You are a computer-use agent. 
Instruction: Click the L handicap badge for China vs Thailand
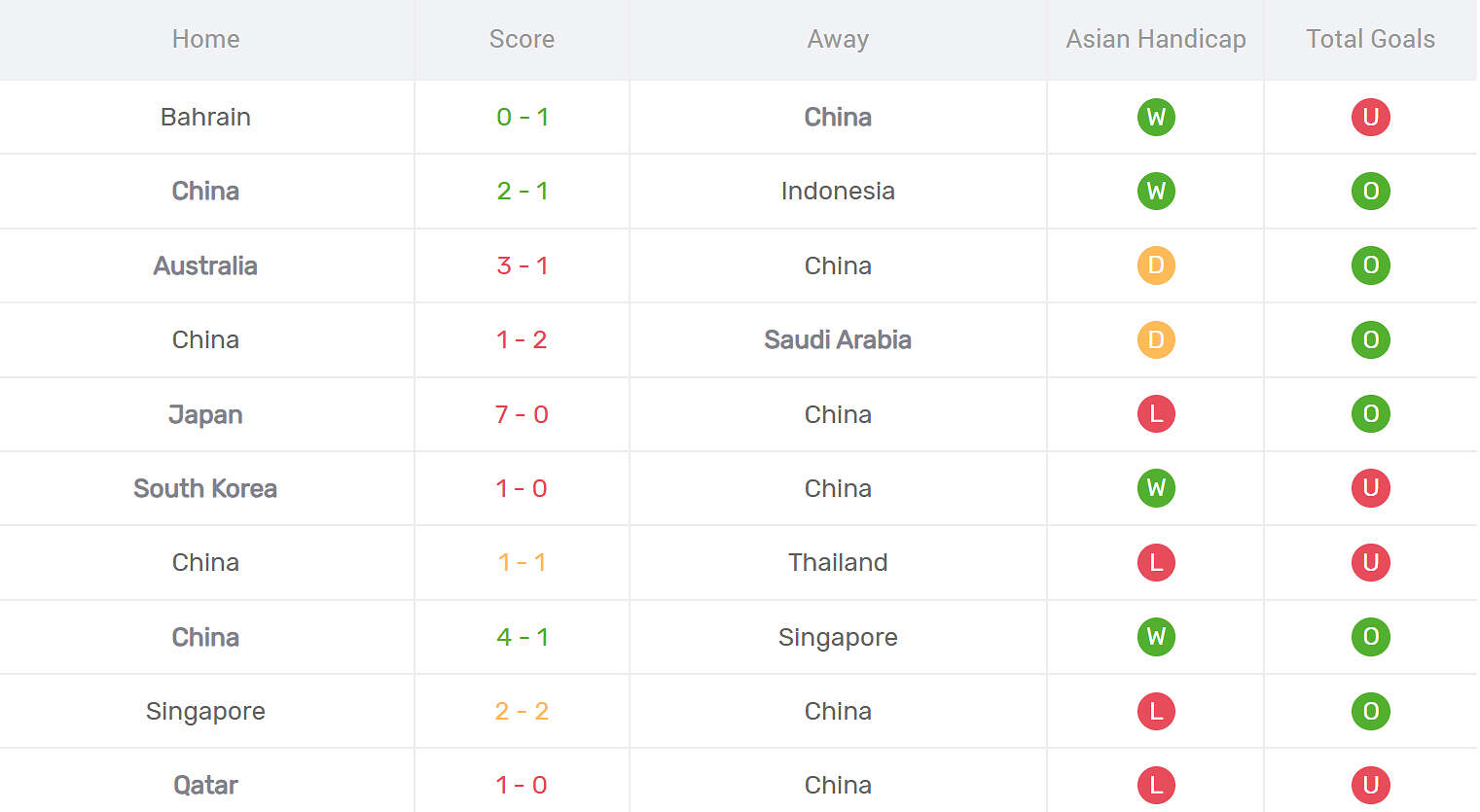coord(1156,562)
